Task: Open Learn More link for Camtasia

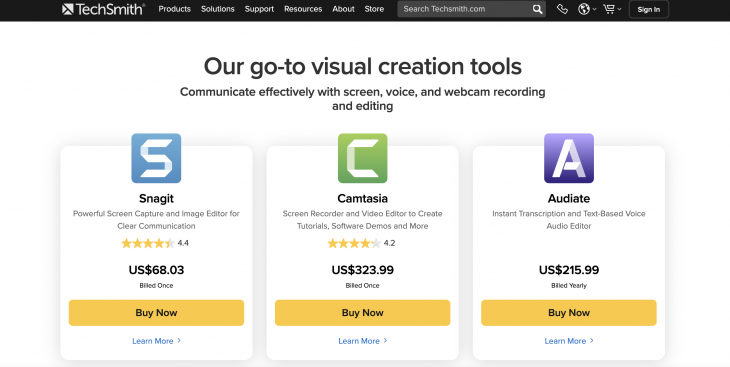Action: 363,341
